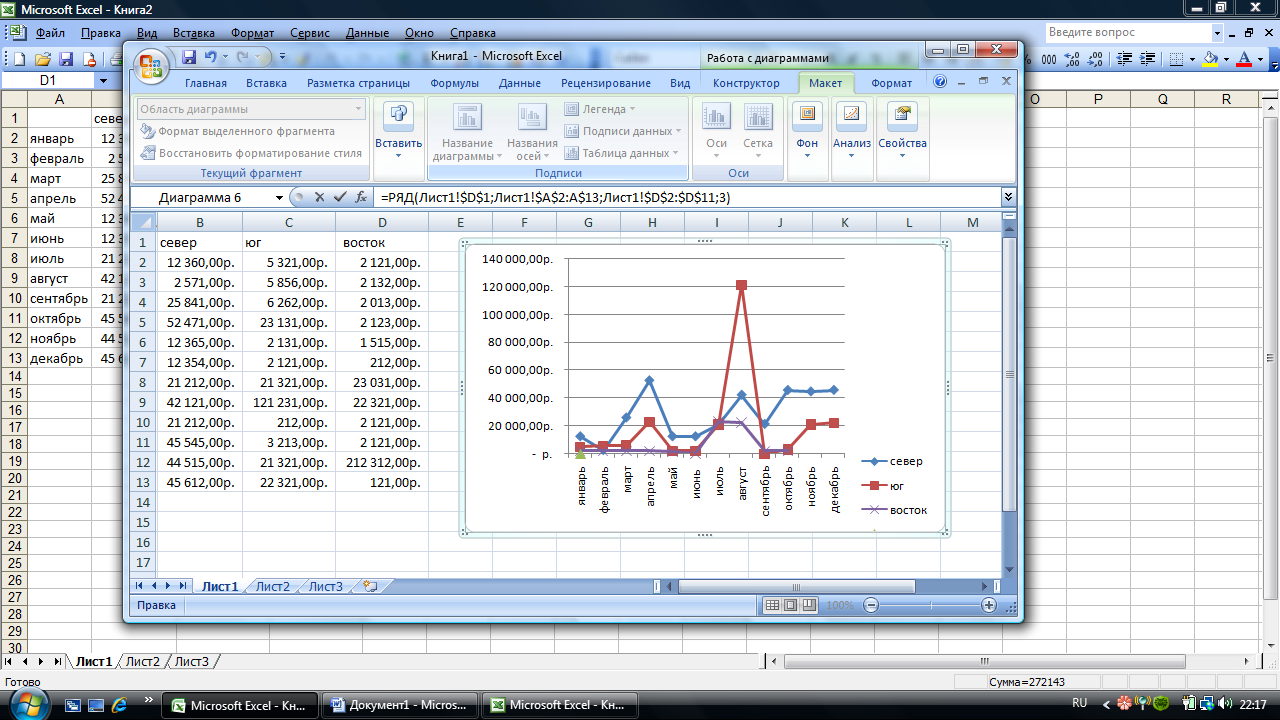1280x720 pixels.
Task: Click insert new sheet tab icon
Action: click(x=370, y=586)
